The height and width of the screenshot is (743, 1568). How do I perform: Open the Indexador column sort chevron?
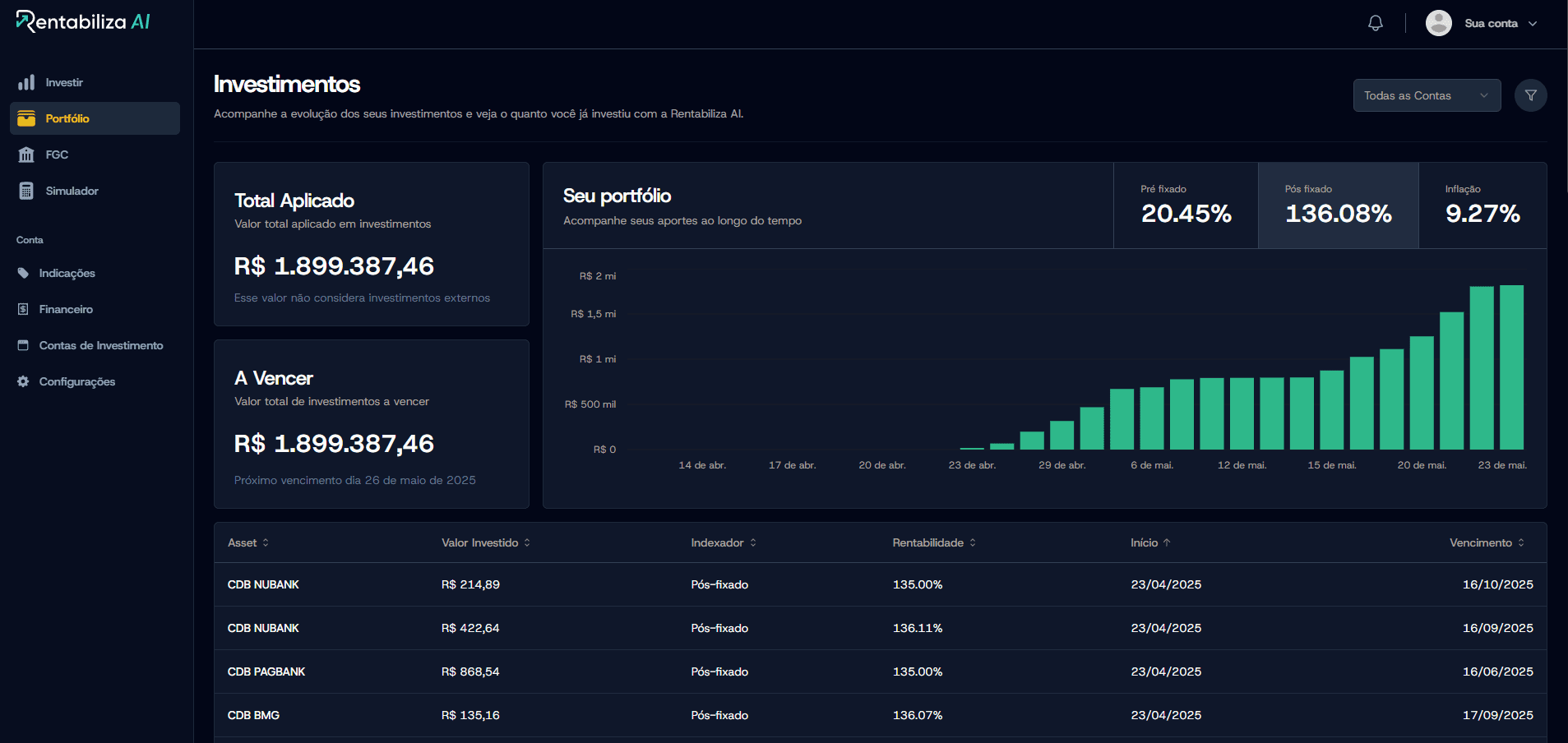point(752,542)
